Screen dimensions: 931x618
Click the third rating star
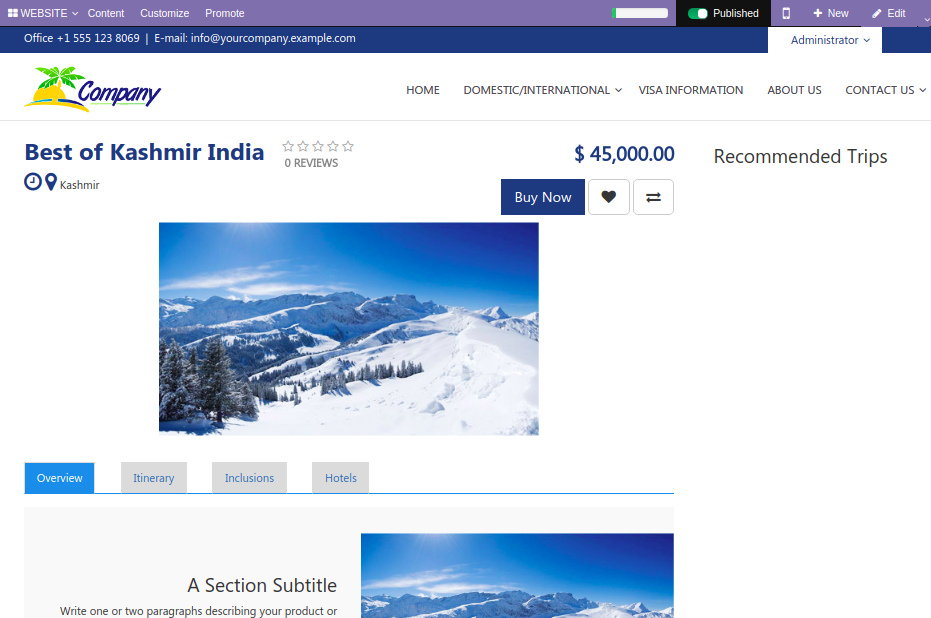point(318,146)
